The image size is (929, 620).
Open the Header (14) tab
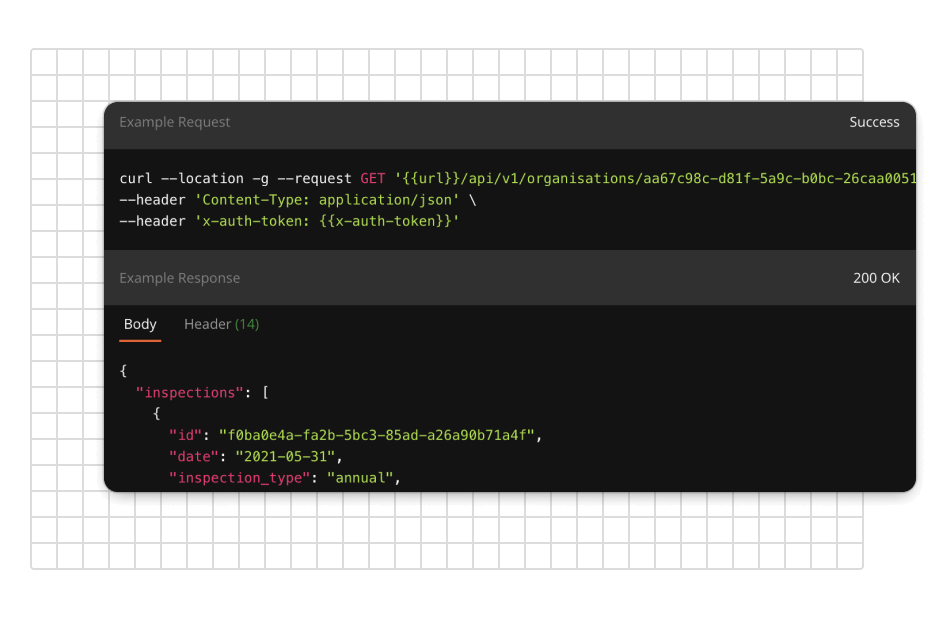click(222, 324)
